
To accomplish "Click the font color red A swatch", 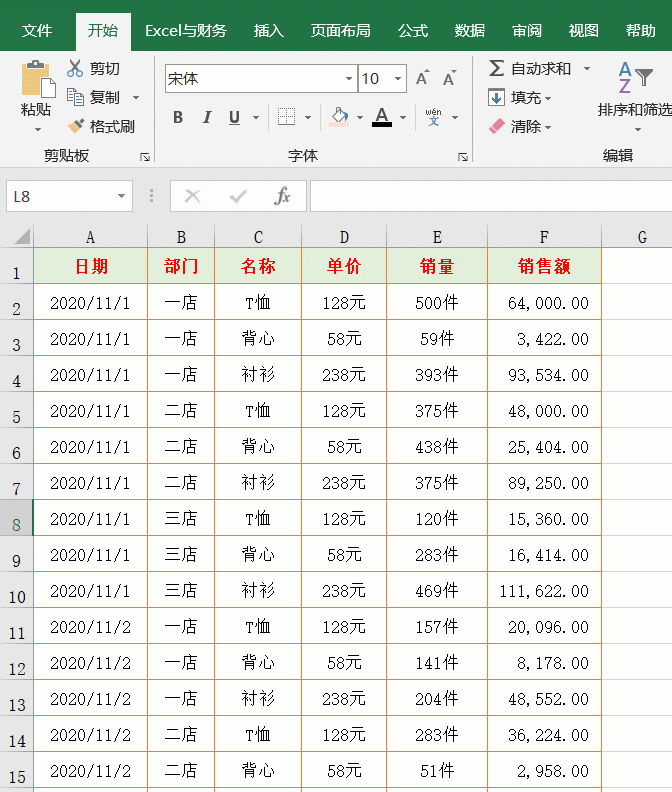I will click(381, 118).
